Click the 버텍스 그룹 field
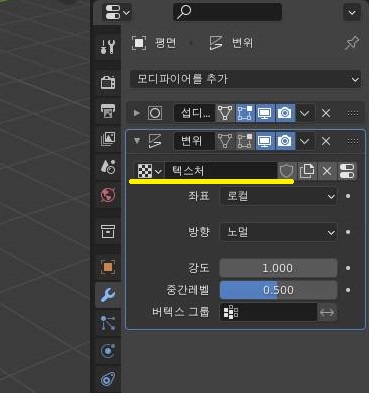Image resolution: width=369 pixels, height=393 pixels. (268, 312)
